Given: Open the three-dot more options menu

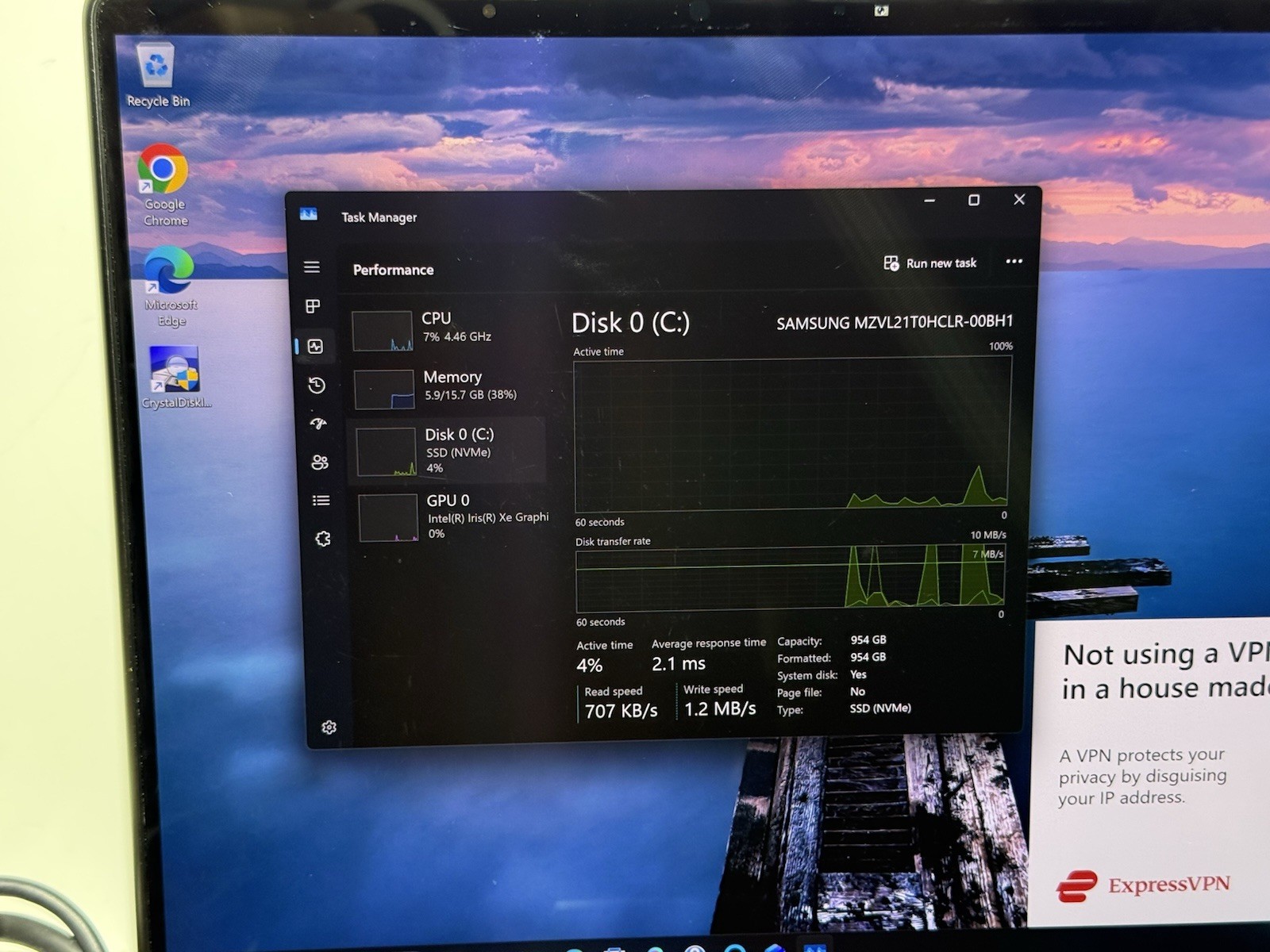Looking at the screenshot, I should pyautogui.click(x=1014, y=262).
